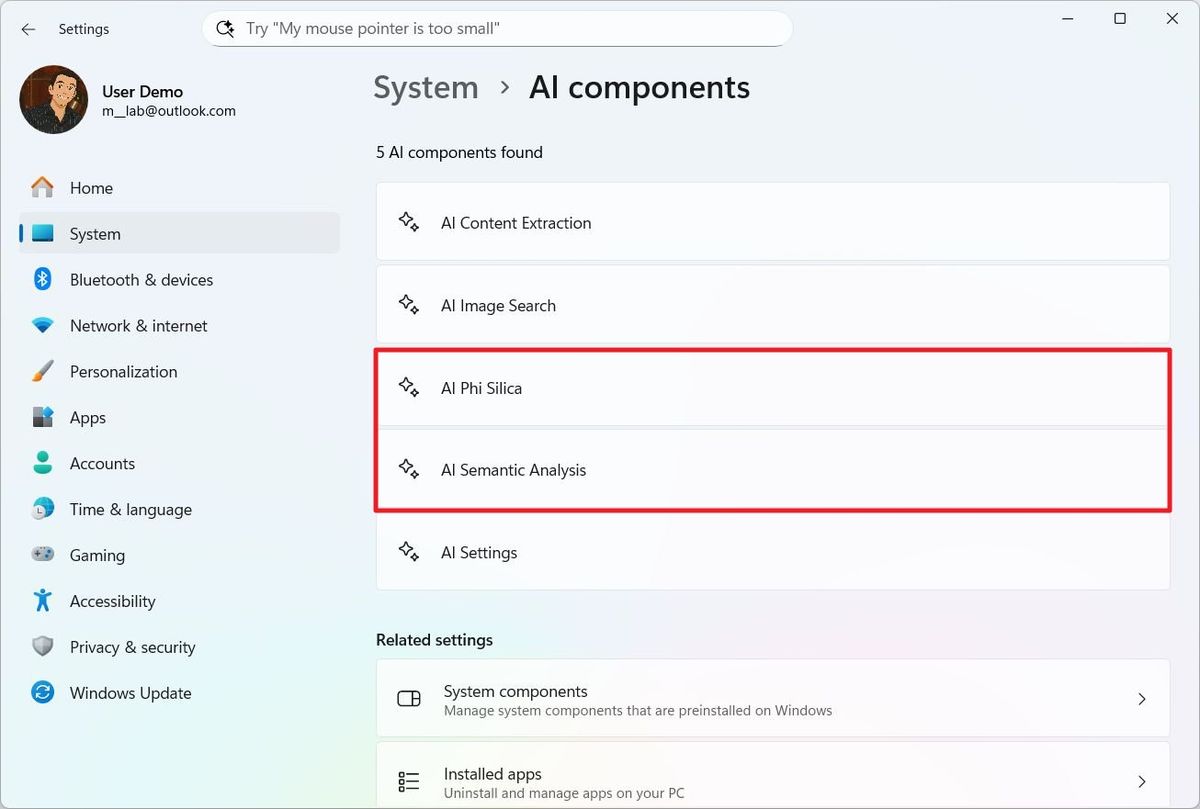This screenshot has width=1200, height=809.
Task: Open the Accounts person icon
Action: 42,463
